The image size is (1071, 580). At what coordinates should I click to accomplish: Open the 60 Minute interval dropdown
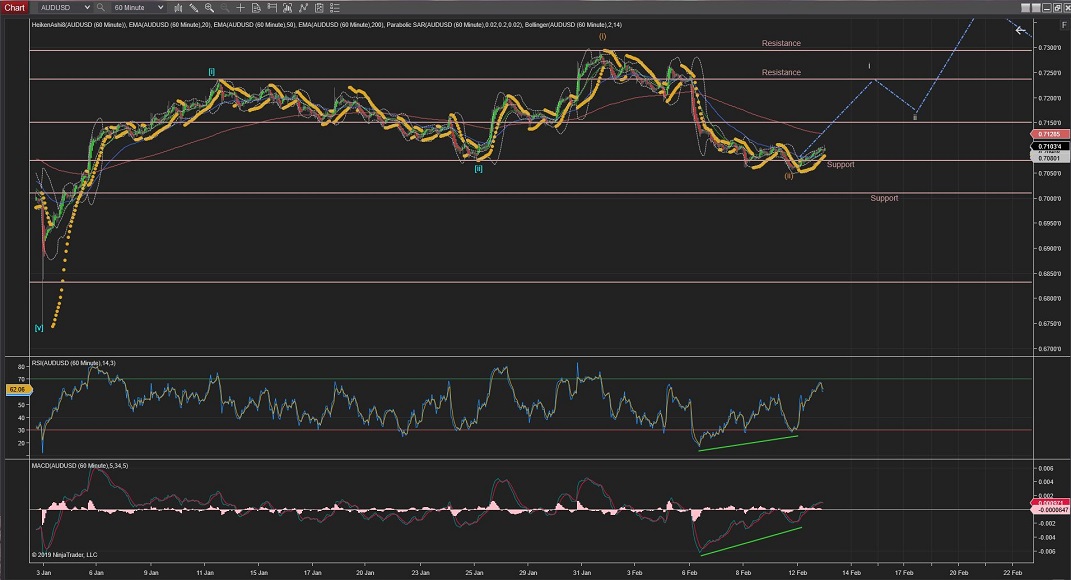(x=139, y=8)
